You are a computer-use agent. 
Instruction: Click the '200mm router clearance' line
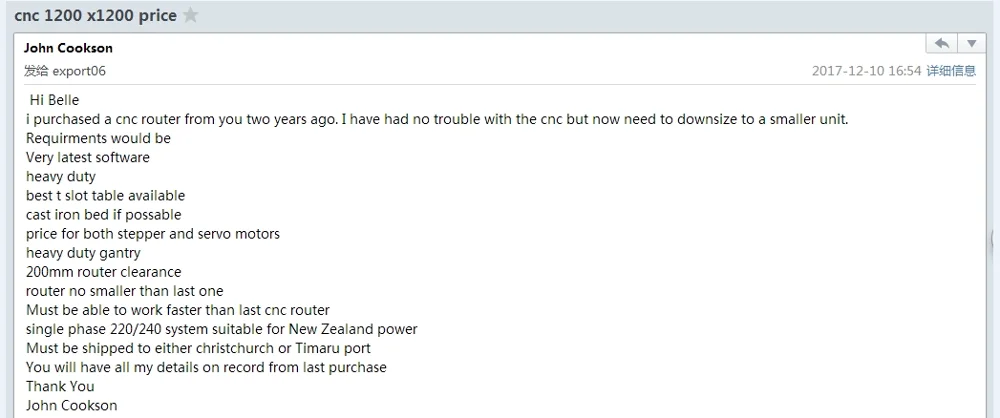(x=103, y=271)
